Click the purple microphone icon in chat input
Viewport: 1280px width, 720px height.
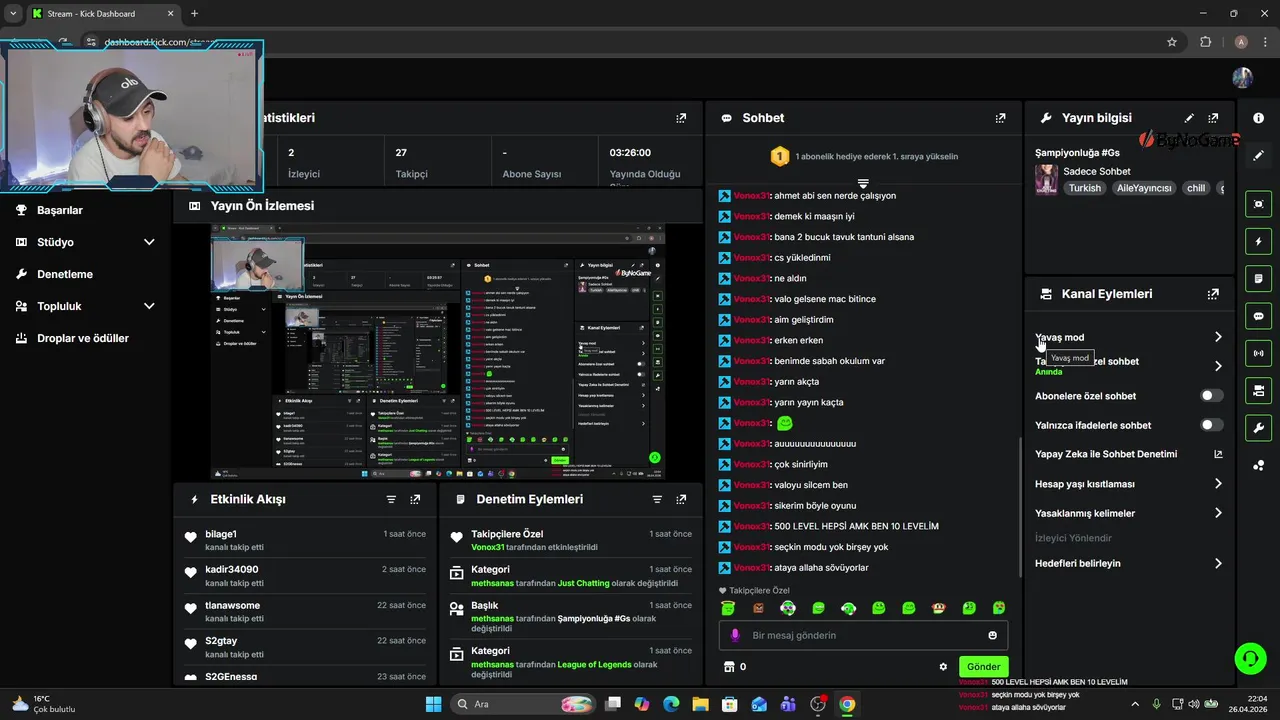tap(736, 635)
